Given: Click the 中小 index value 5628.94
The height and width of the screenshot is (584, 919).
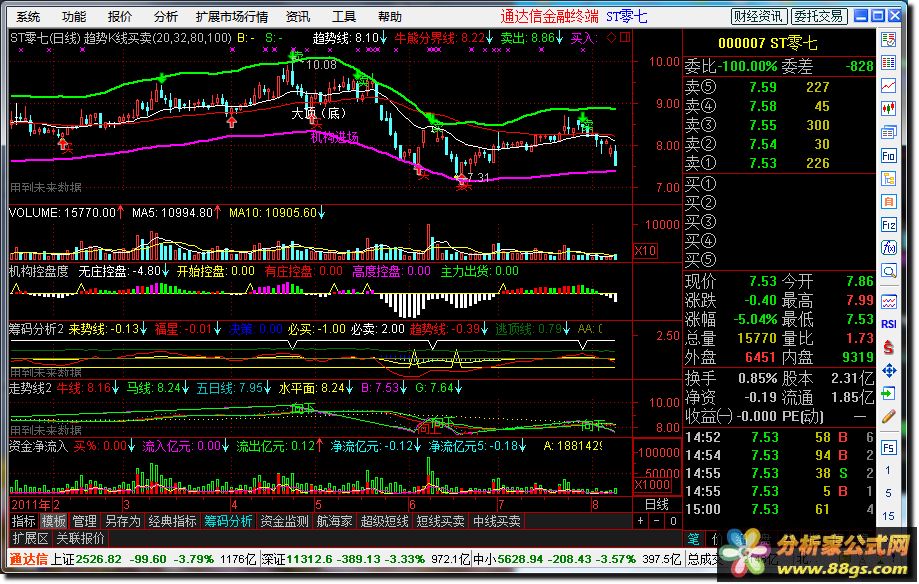Looking at the screenshot, I should pos(519,559).
